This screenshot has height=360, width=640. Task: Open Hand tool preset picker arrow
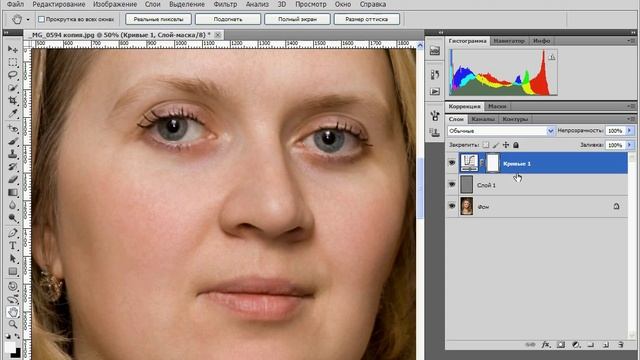[28, 19]
